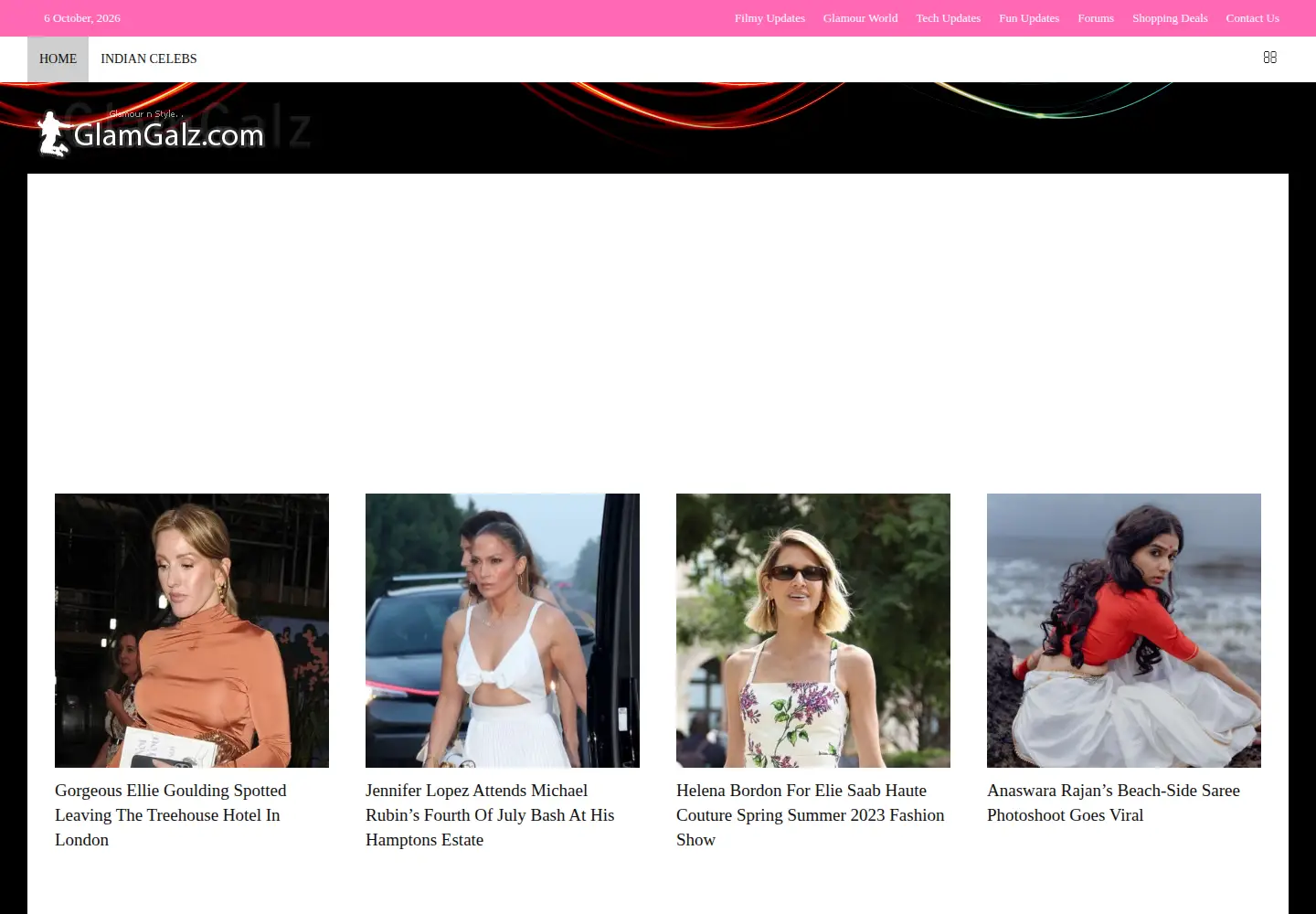
Task: Open the Forums link
Action: tap(1096, 18)
